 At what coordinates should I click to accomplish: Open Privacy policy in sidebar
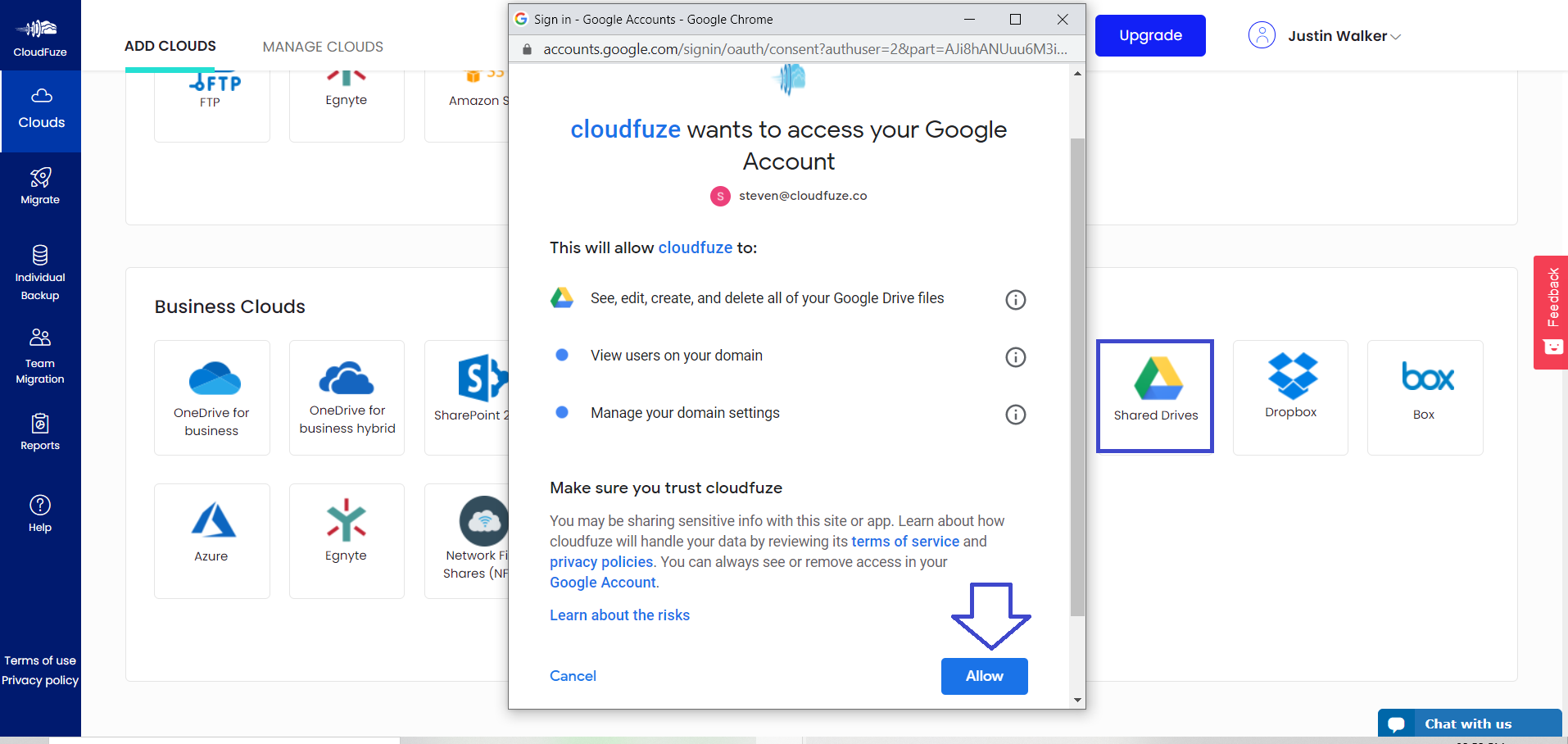pyautogui.click(x=40, y=680)
